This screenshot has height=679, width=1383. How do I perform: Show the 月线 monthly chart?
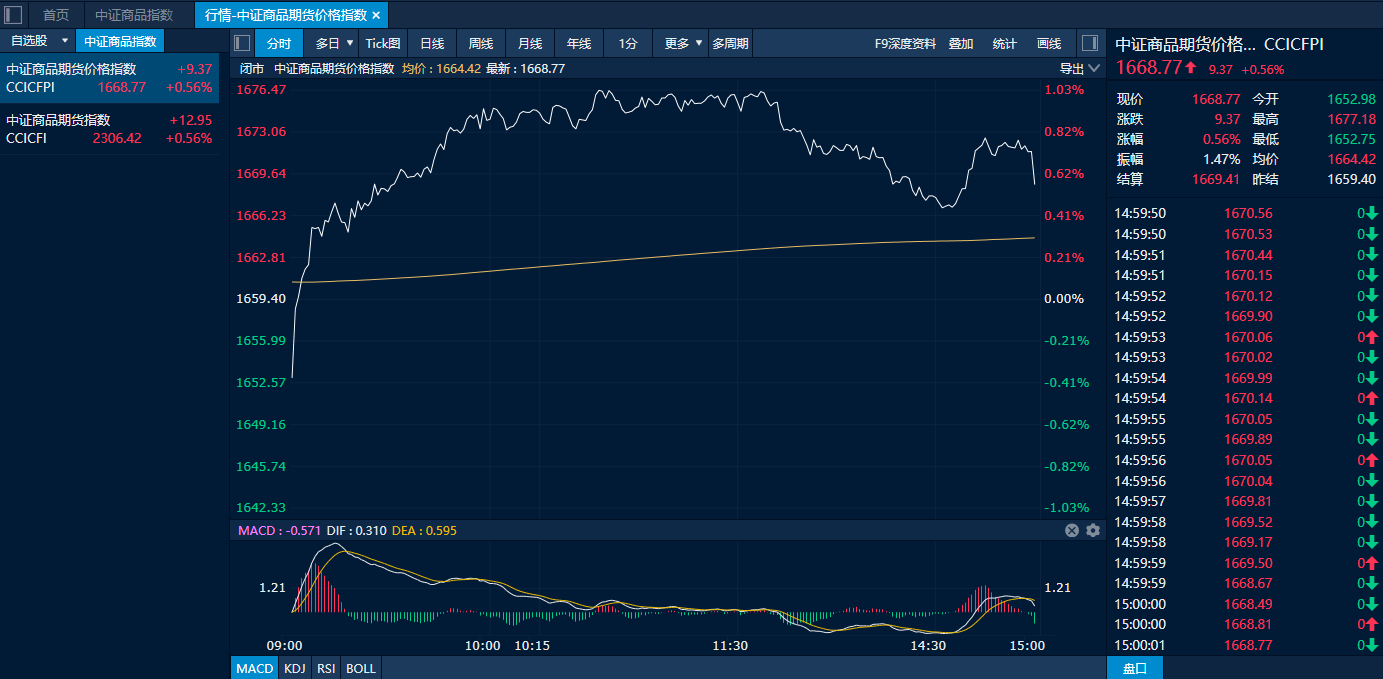pos(530,43)
